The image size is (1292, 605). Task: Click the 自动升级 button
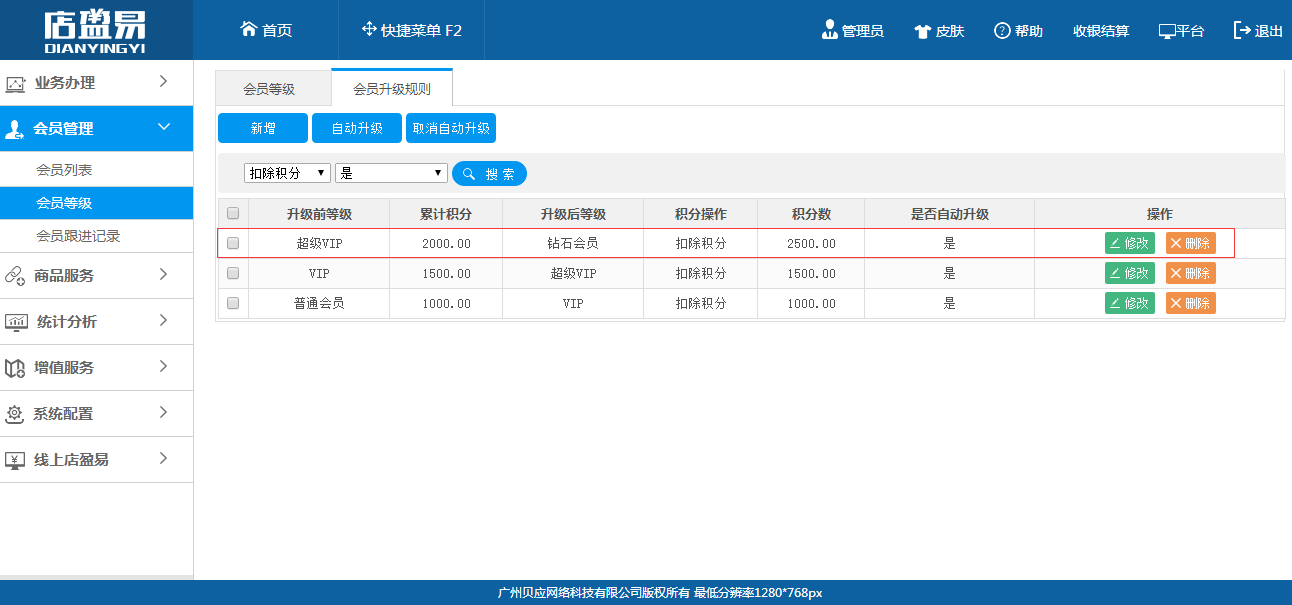click(x=357, y=128)
